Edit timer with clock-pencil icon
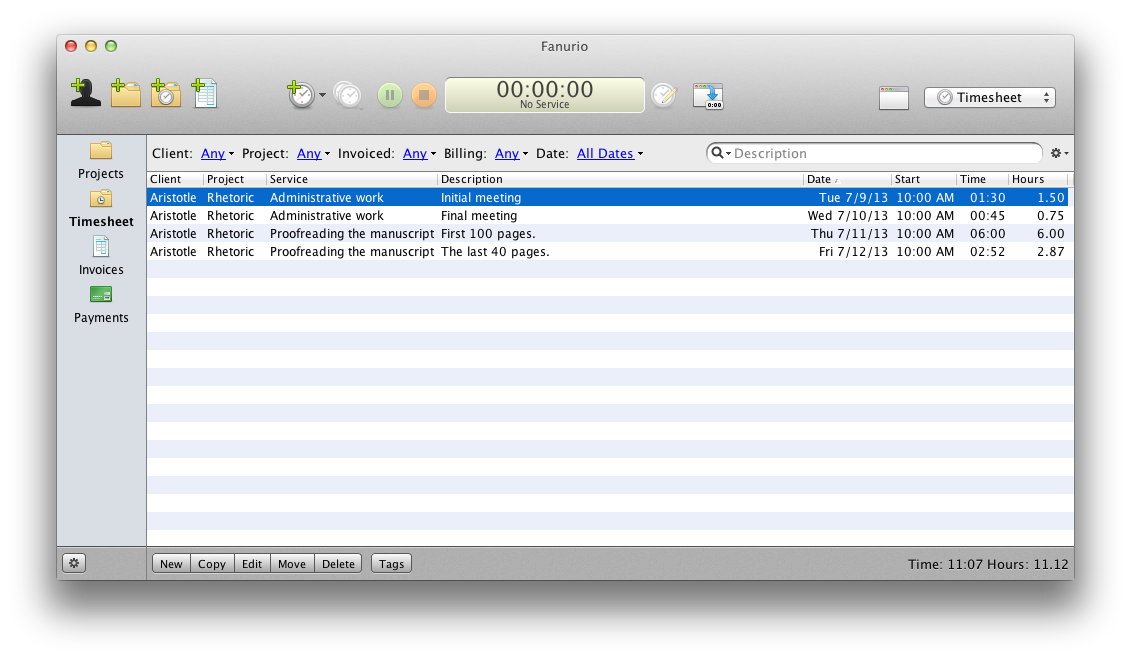 (664, 95)
